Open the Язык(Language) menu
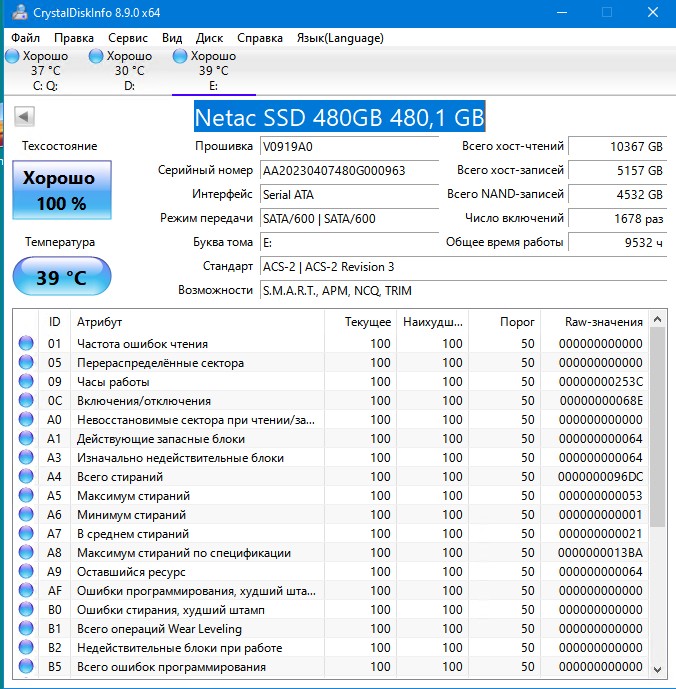Screen dimensions: 676x689 pyautogui.click(x=340, y=38)
